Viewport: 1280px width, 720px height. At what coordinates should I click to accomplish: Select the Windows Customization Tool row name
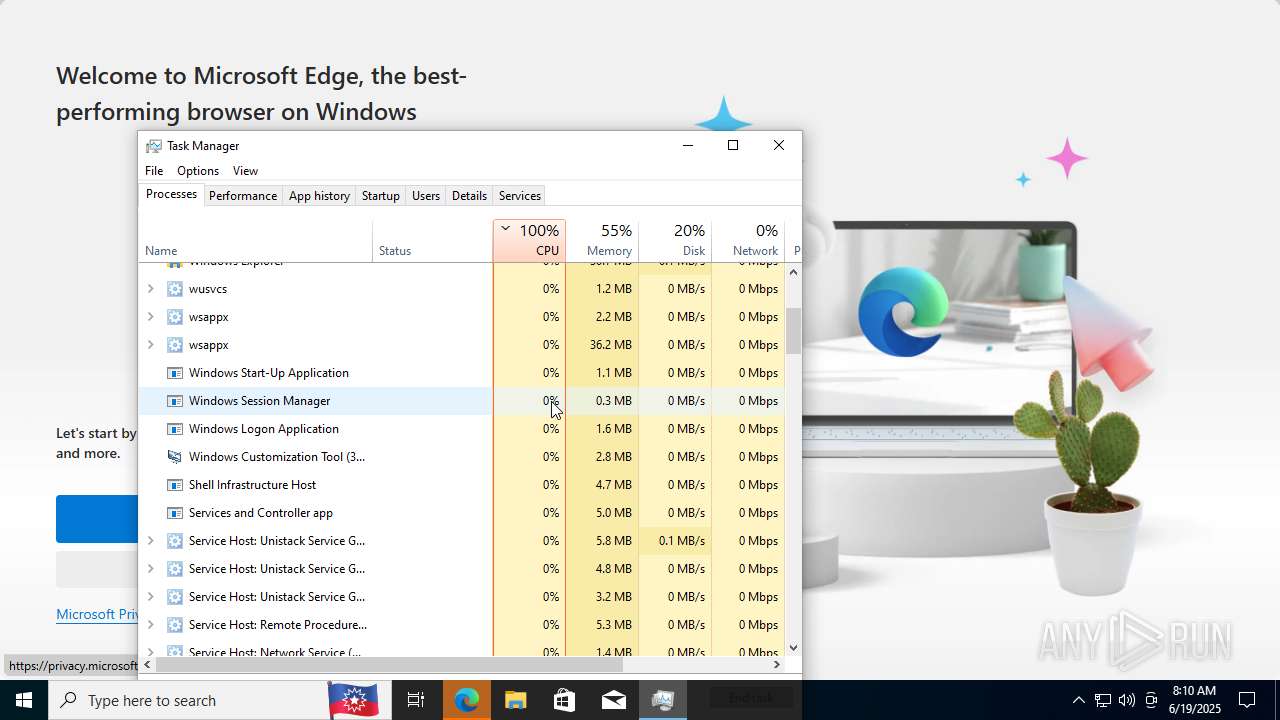click(277, 457)
